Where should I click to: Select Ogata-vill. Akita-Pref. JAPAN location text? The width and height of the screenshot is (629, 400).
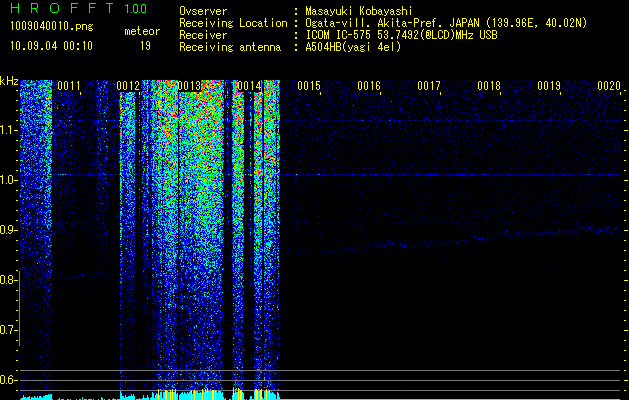(446, 23)
